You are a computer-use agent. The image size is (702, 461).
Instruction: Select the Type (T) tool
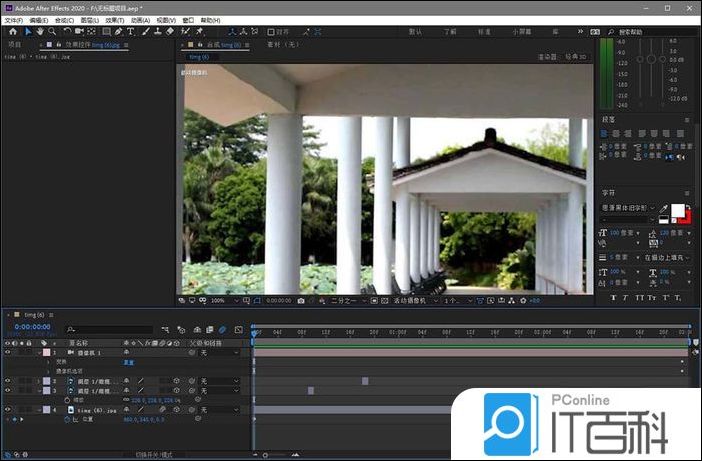click(130, 31)
